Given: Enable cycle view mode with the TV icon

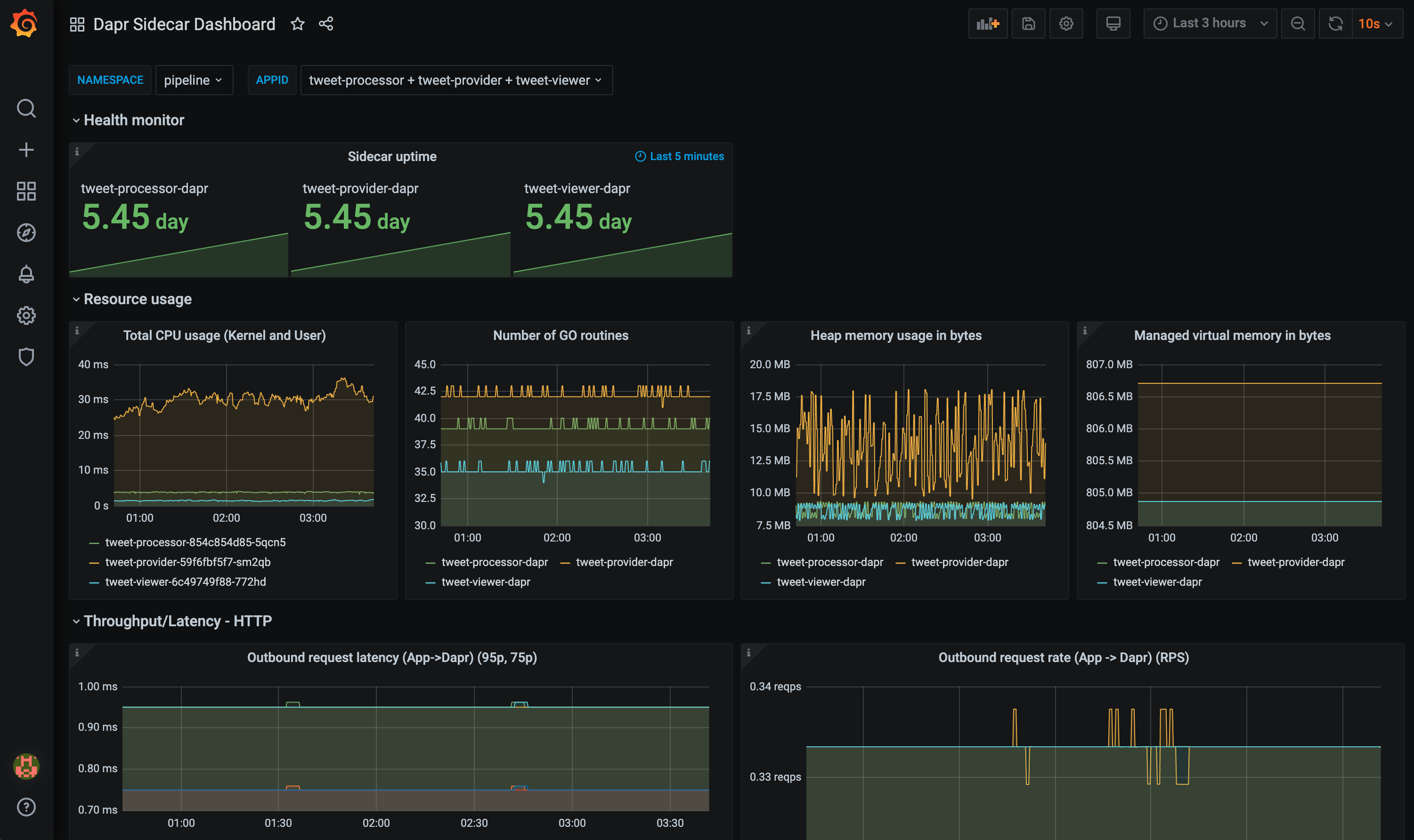Looking at the screenshot, I should click(x=1113, y=23).
